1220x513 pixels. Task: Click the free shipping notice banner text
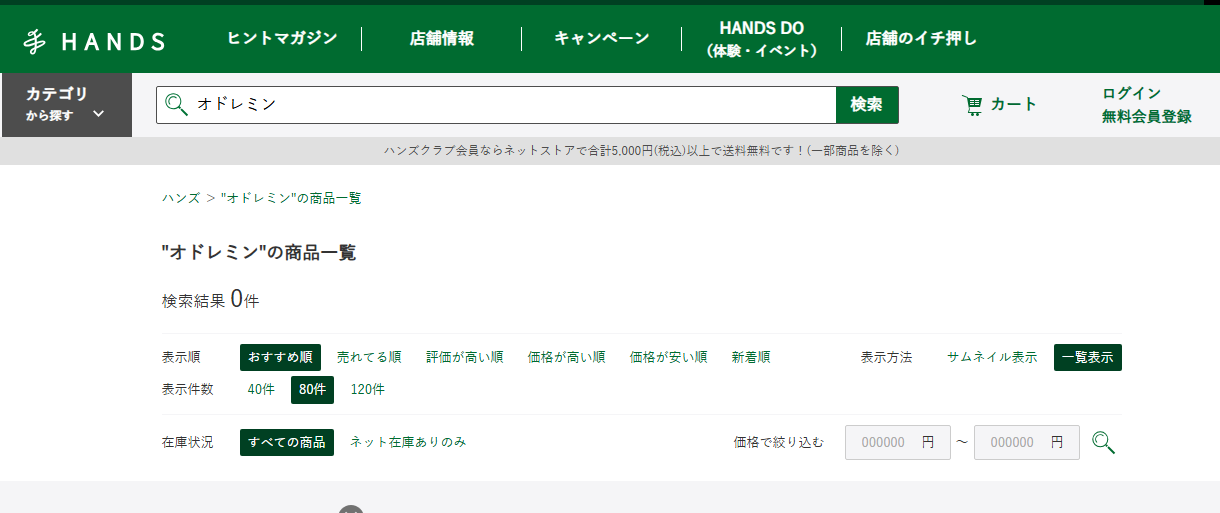641,151
